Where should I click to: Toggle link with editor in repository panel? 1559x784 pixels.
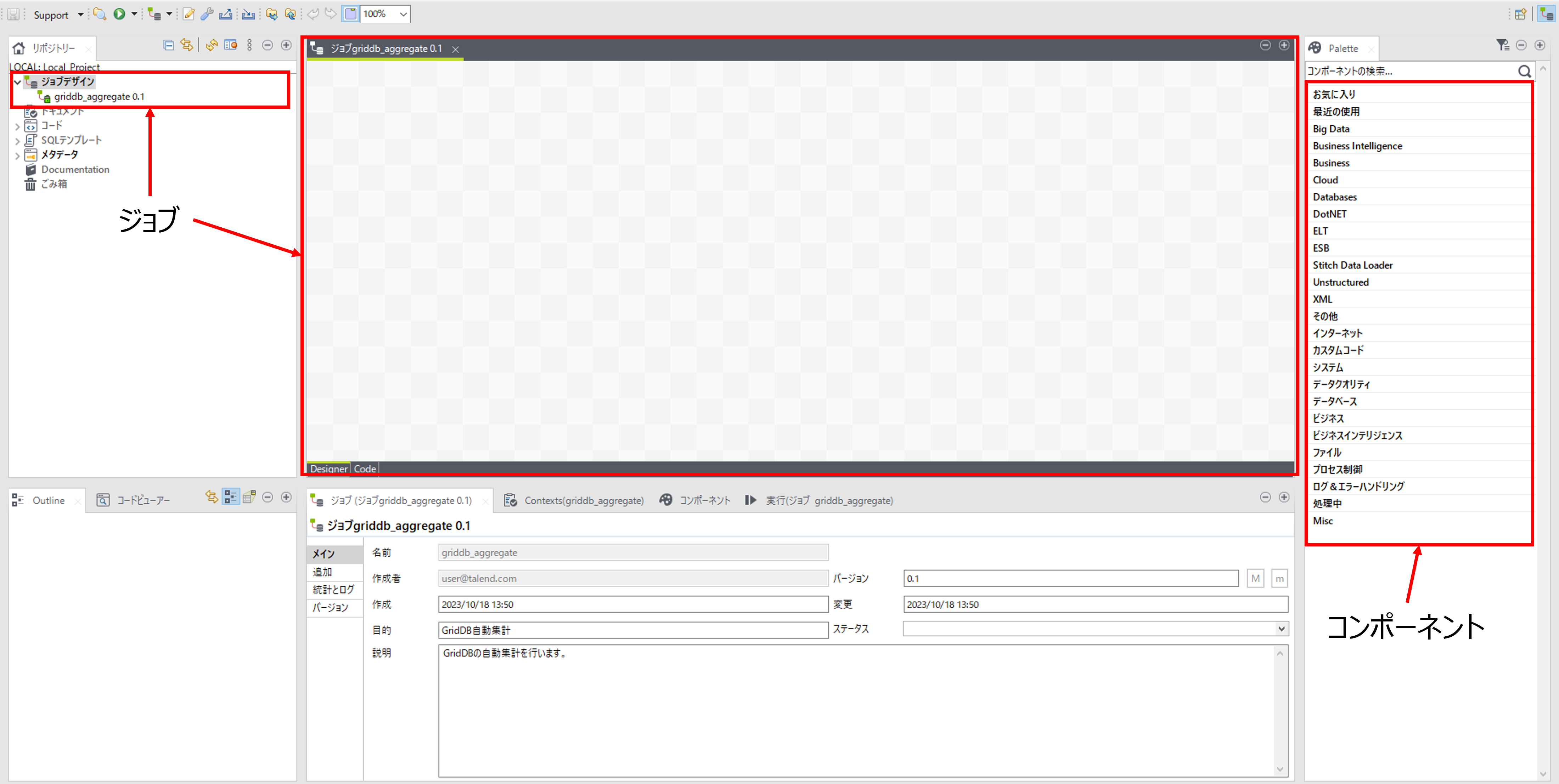click(x=187, y=45)
